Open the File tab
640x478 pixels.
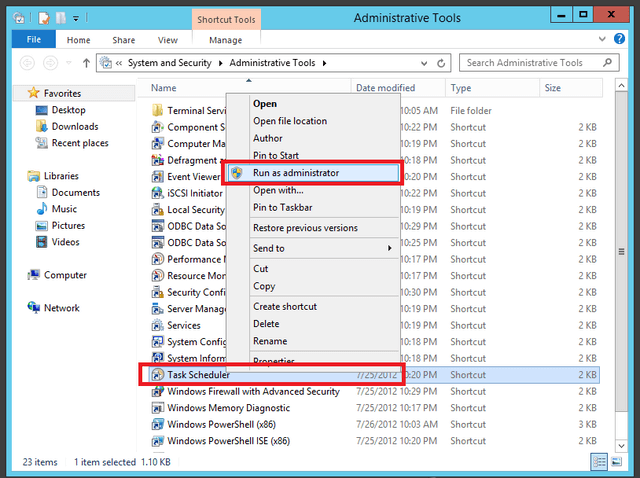pyautogui.click(x=33, y=40)
